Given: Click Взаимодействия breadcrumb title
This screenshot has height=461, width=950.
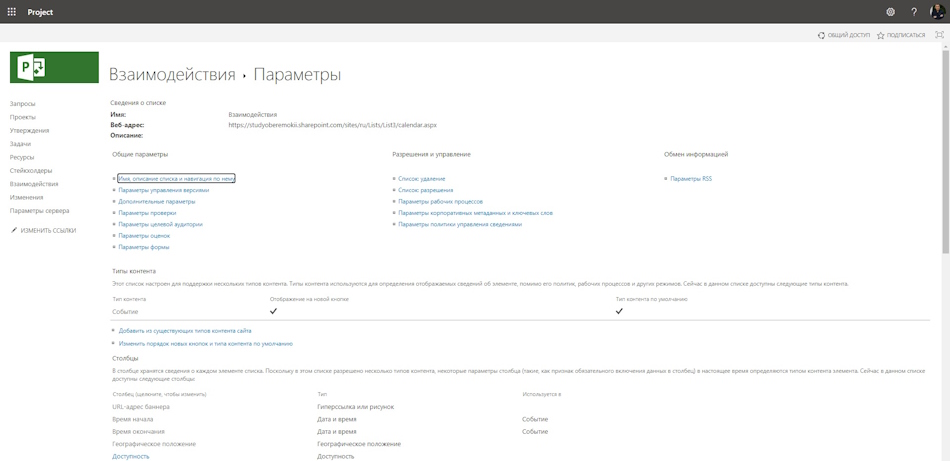Looking at the screenshot, I should point(171,75).
